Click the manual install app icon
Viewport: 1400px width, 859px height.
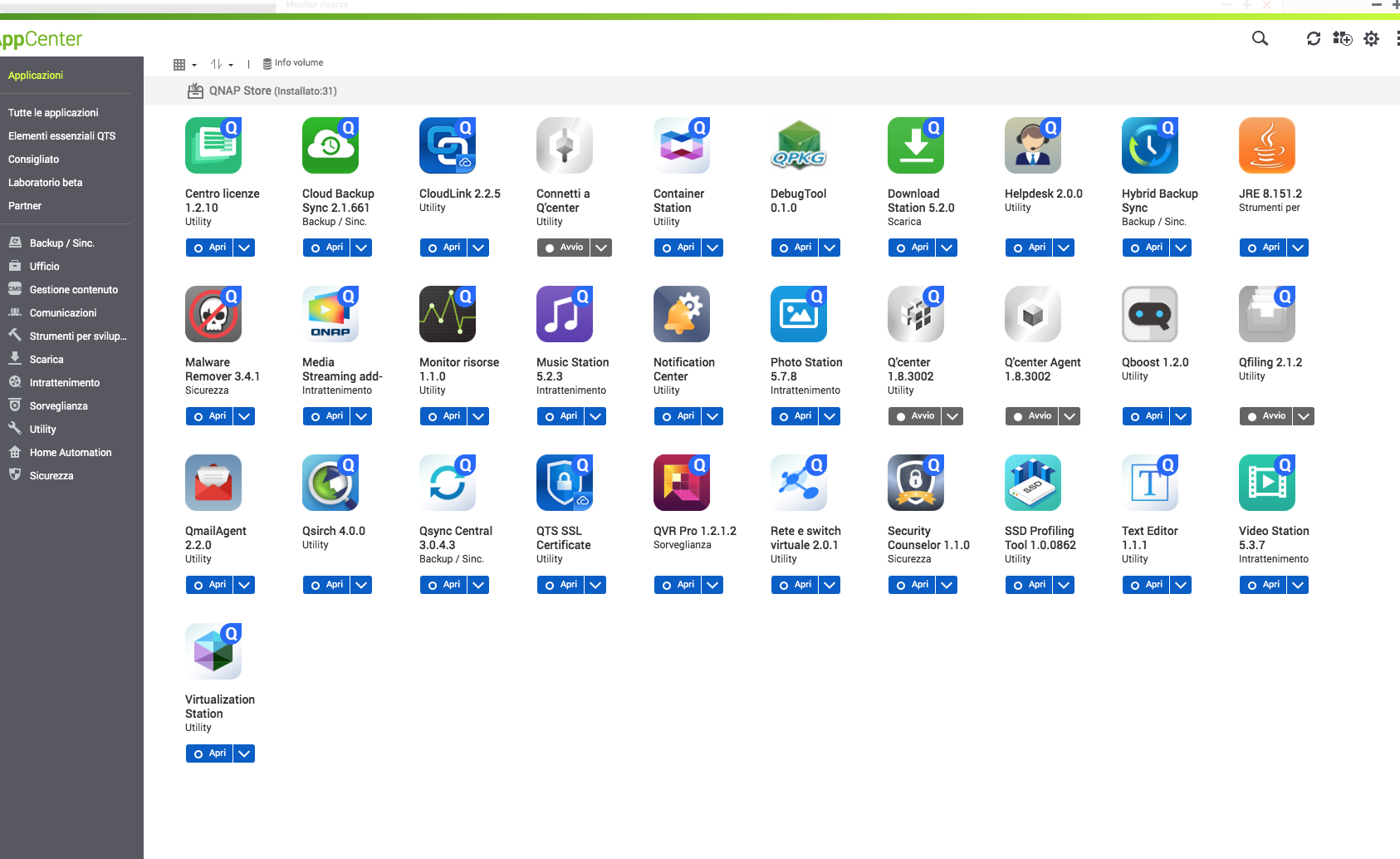click(x=1342, y=38)
